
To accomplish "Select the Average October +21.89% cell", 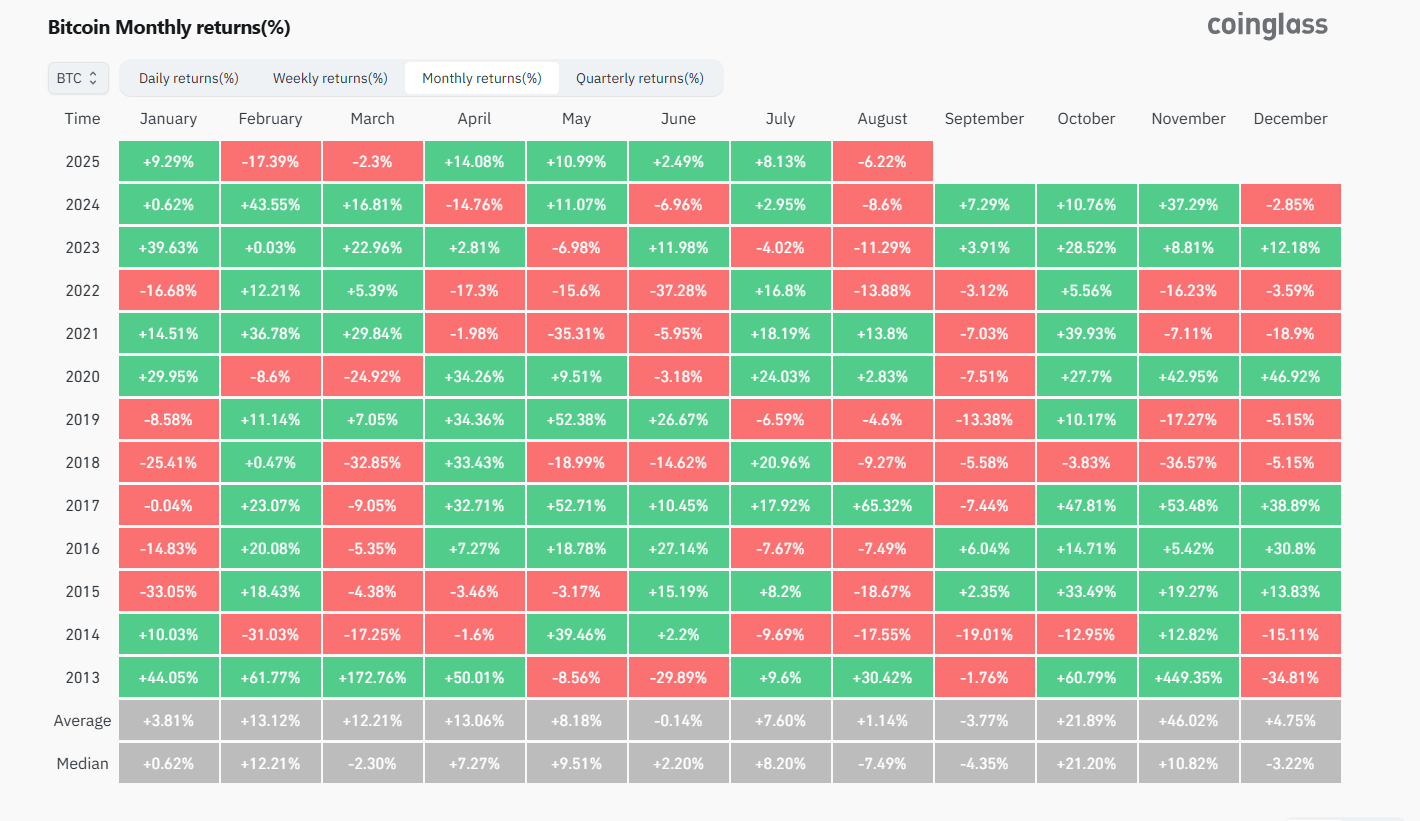I will coord(1086,720).
